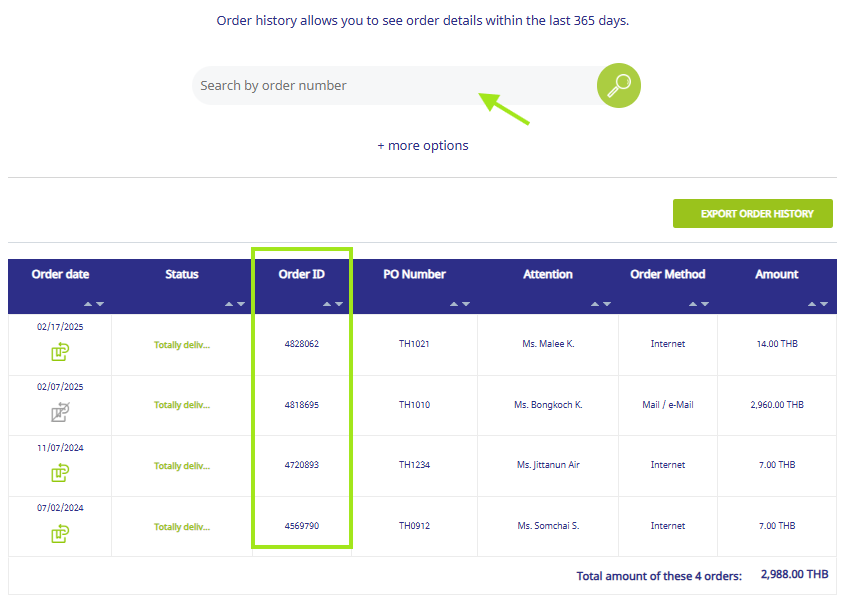Sort Order ID column descending arrow
This screenshot has width=844, height=601.
pyautogui.click(x=339, y=303)
